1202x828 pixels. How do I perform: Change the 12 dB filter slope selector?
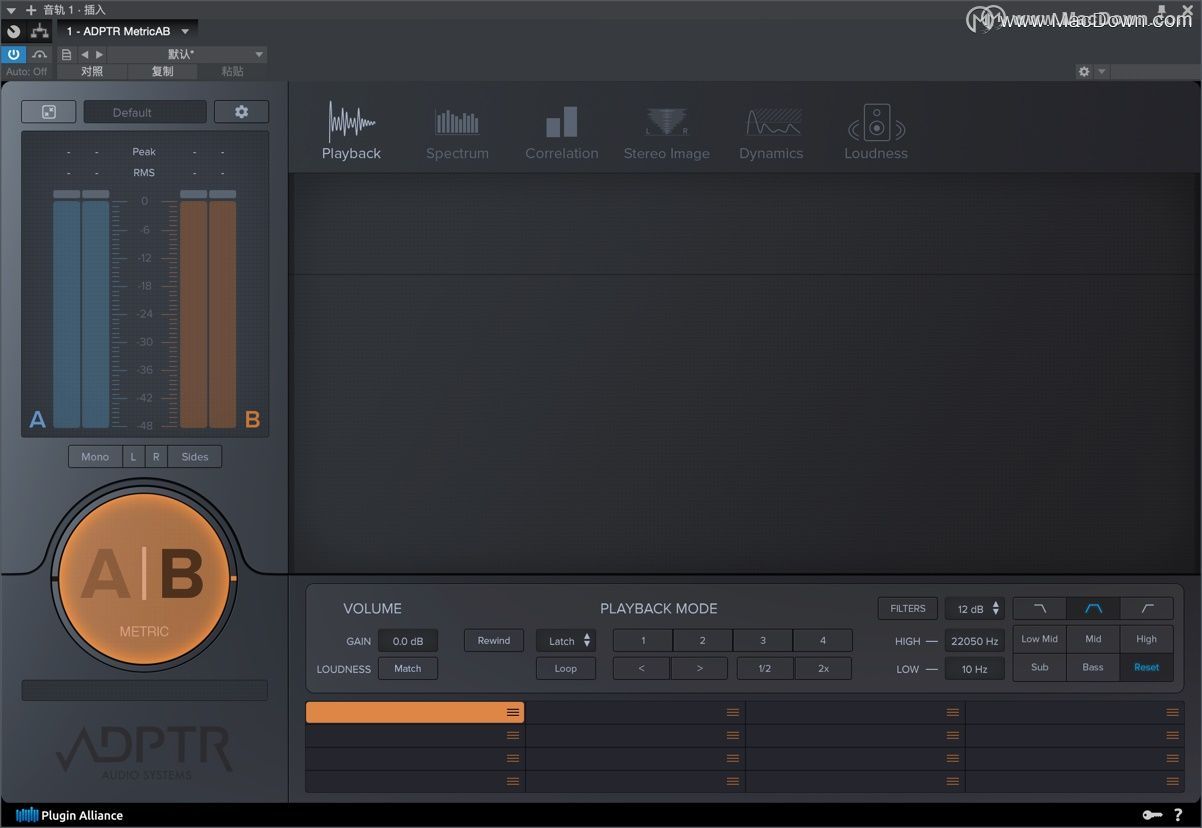point(975,608)
